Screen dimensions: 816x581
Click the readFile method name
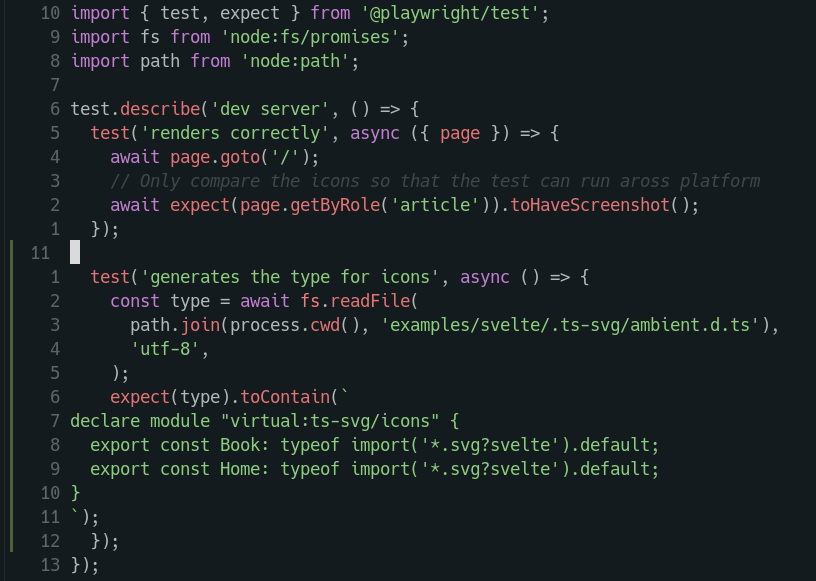(x=370, y=300)
